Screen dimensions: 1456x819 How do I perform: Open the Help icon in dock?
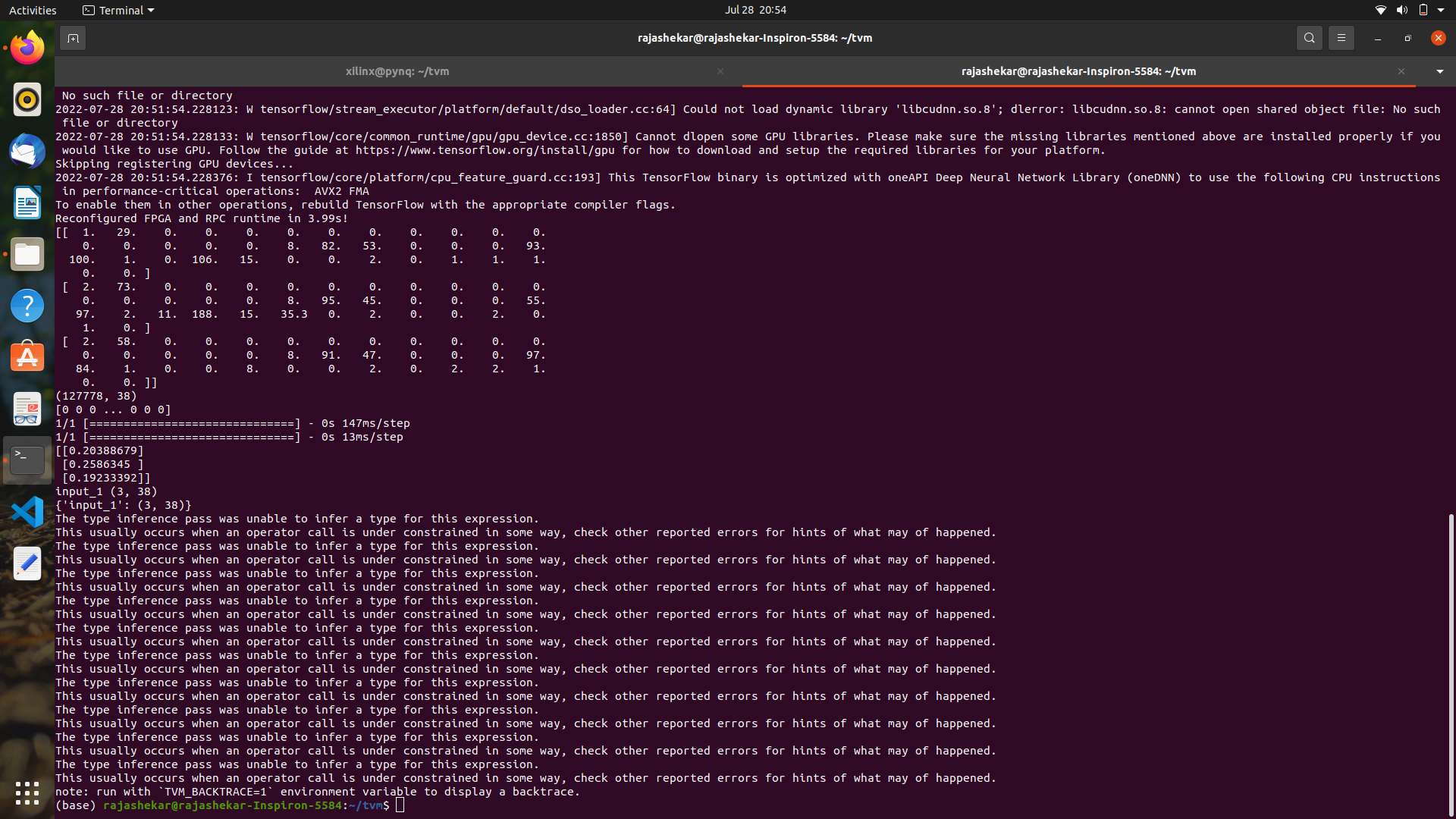[x=27, y=306]
